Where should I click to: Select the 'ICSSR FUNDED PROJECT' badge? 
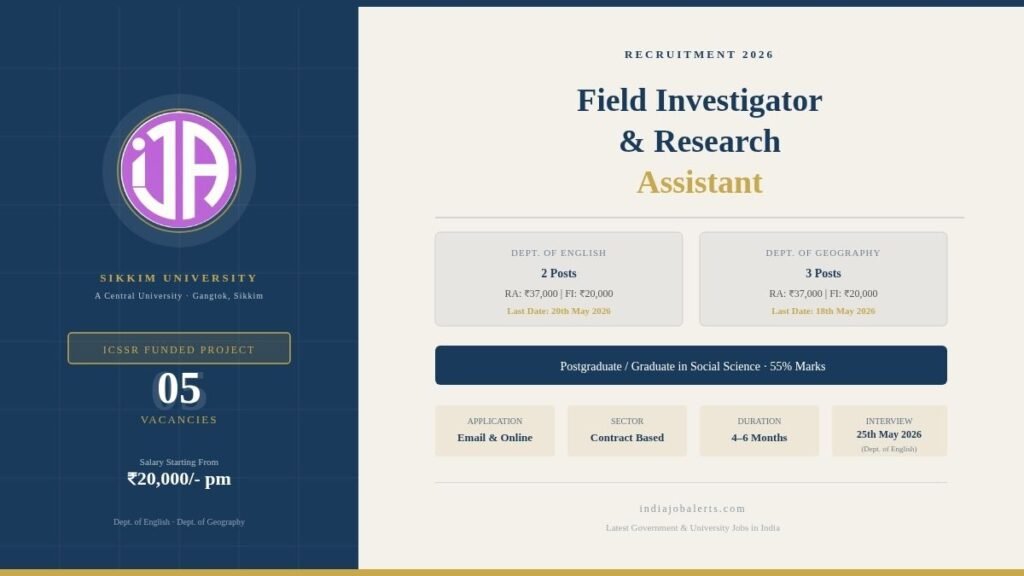click(179, 349)
